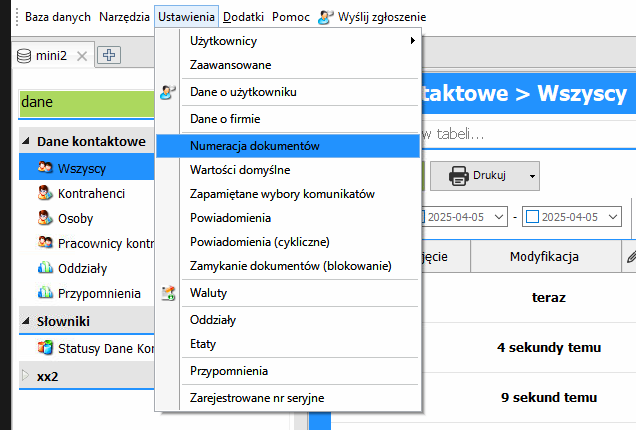Switch to the mini2 database tab
The height and width of the screenshot is (430, 636).
[x=52, y=55]
